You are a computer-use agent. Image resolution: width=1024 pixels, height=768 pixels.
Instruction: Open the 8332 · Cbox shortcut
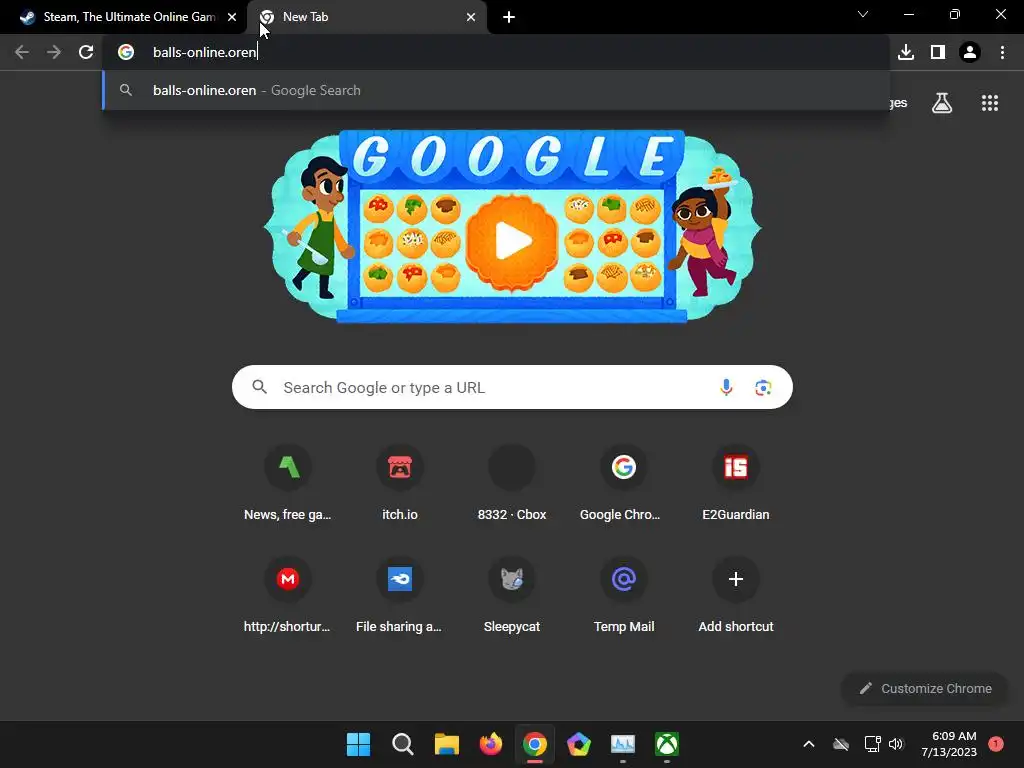click(512, 484)
